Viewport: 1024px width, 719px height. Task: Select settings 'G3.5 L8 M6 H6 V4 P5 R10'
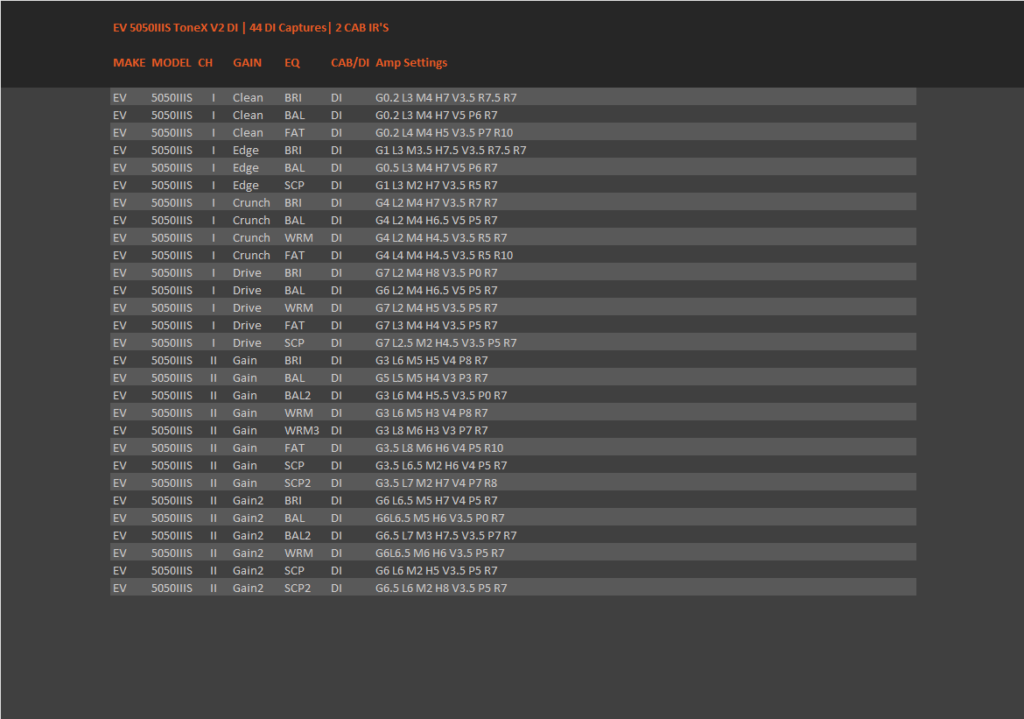click(440, 448)
